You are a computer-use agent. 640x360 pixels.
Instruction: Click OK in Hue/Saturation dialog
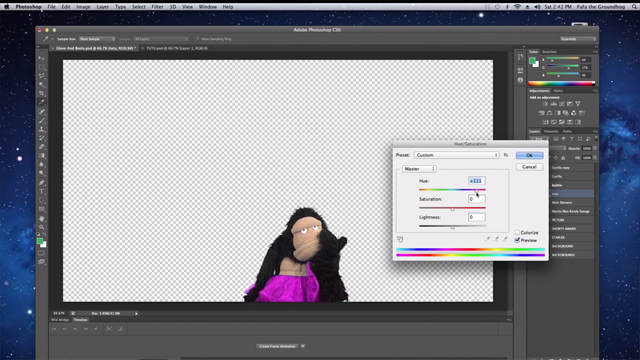529,155
